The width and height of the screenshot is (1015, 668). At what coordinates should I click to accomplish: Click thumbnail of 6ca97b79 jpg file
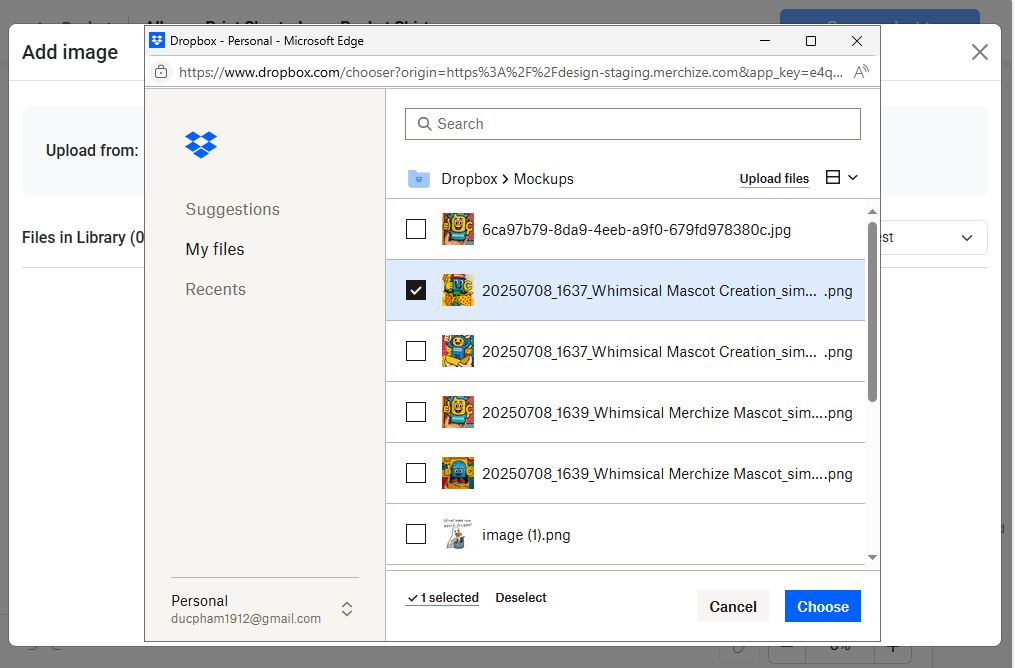[458, 229]
